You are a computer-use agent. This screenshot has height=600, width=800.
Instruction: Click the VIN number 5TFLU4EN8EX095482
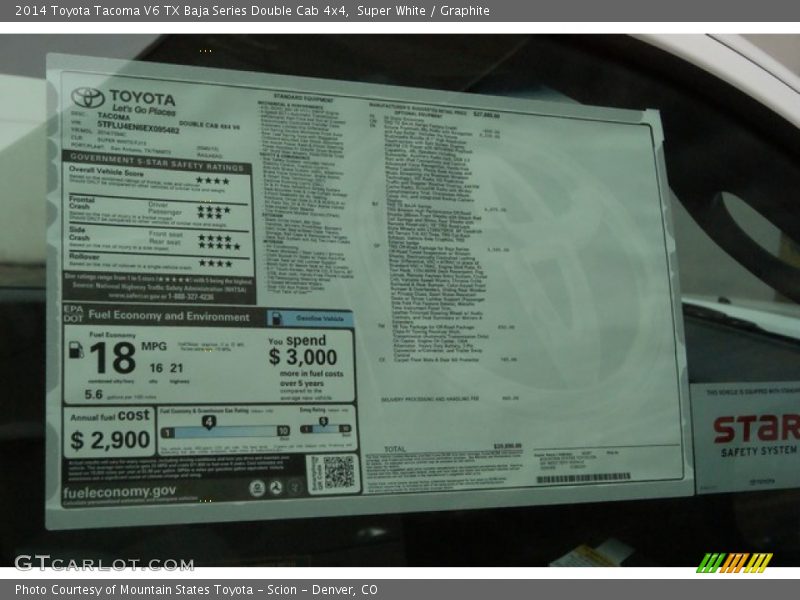(138, 127)
